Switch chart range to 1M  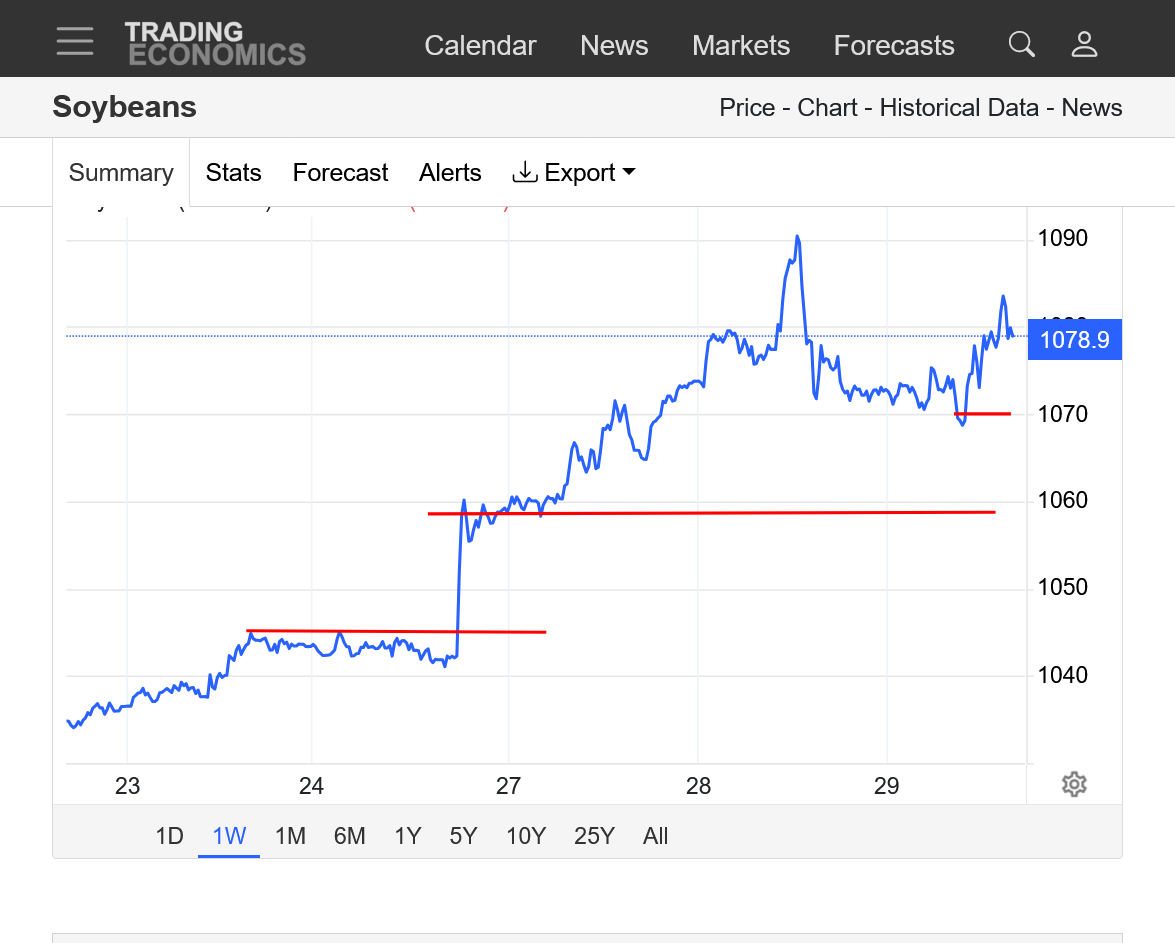point(290,836)
